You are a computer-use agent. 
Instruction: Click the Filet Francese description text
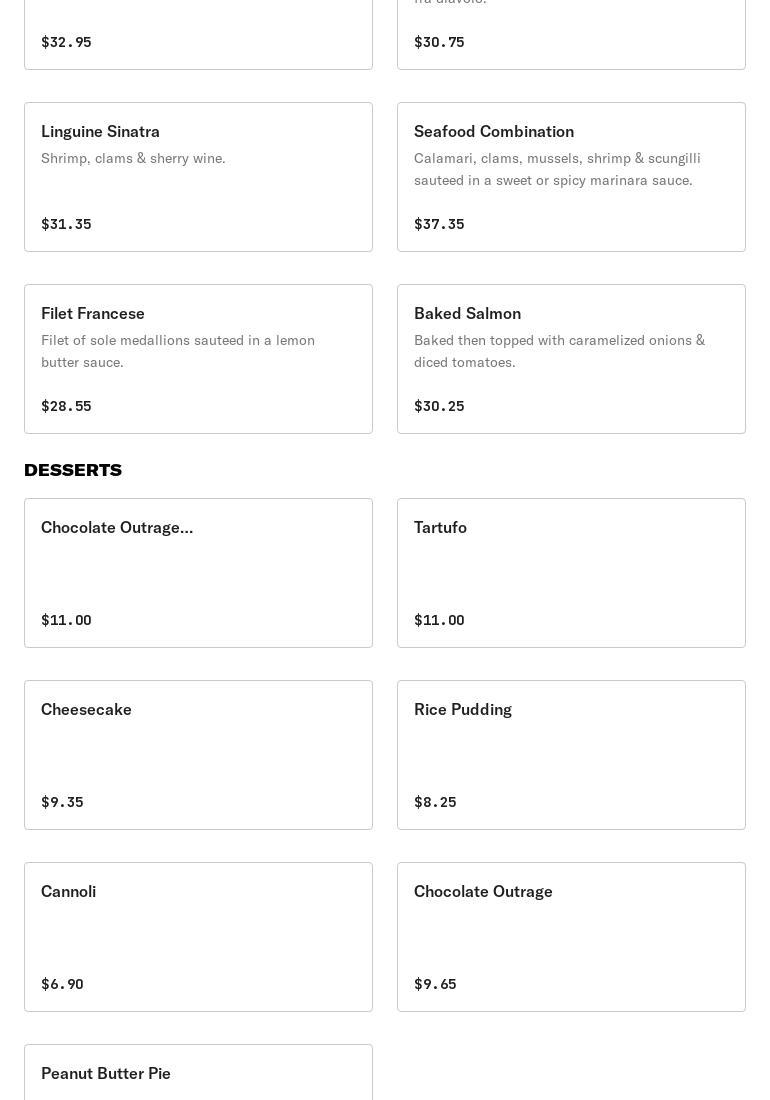178,351
